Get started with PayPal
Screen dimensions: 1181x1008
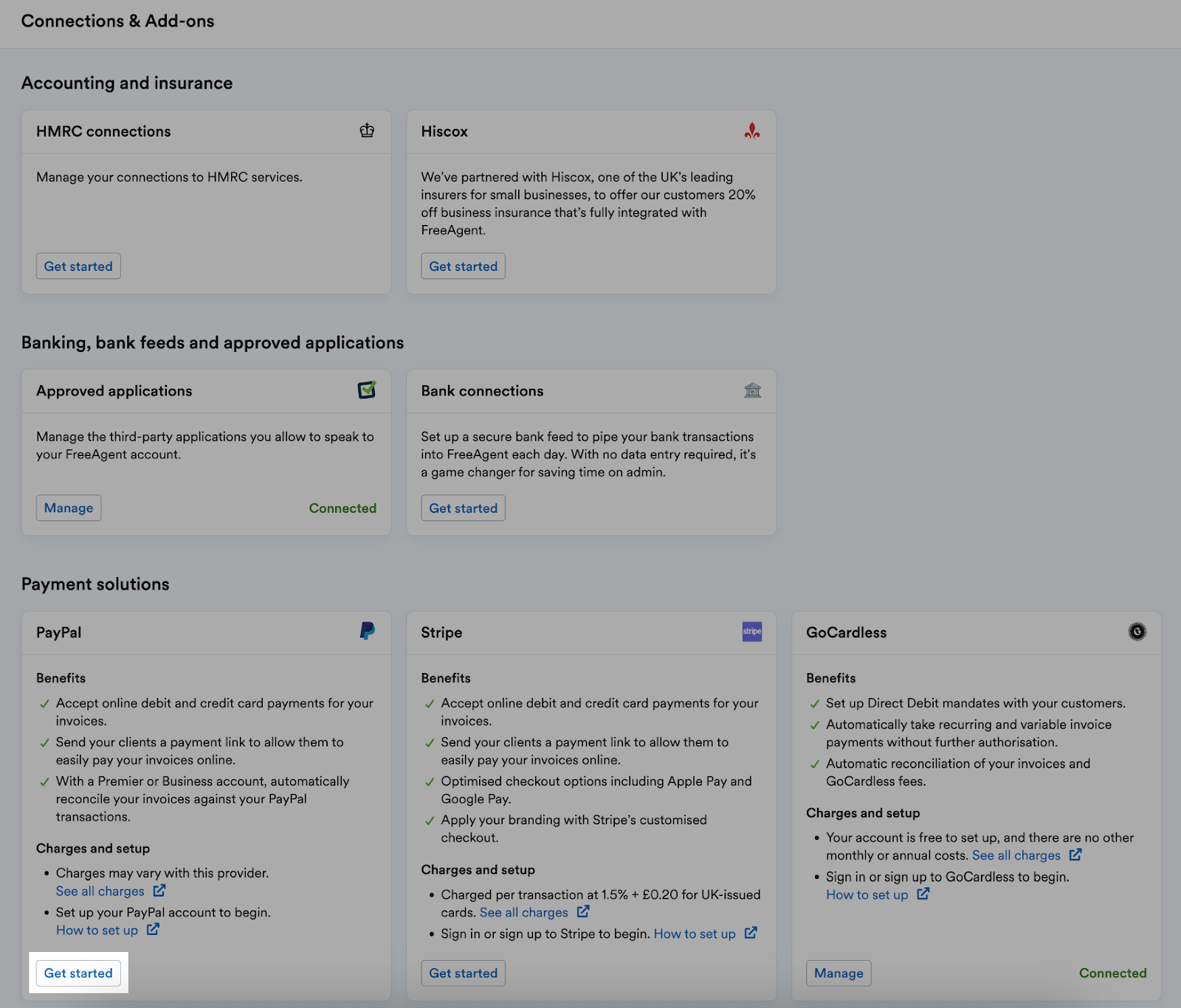[x=78, y=973]
